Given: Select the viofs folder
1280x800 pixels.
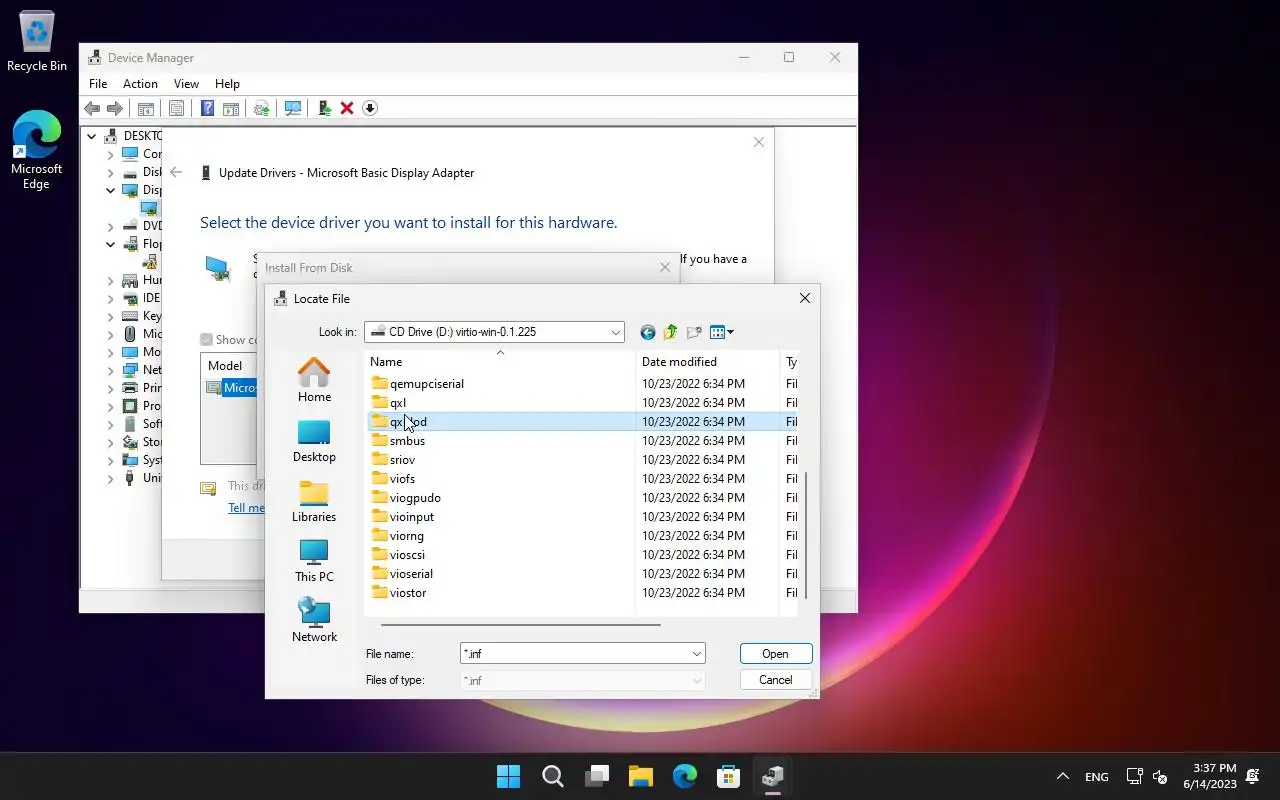Looking at the screenshot, I should point(393,479).
